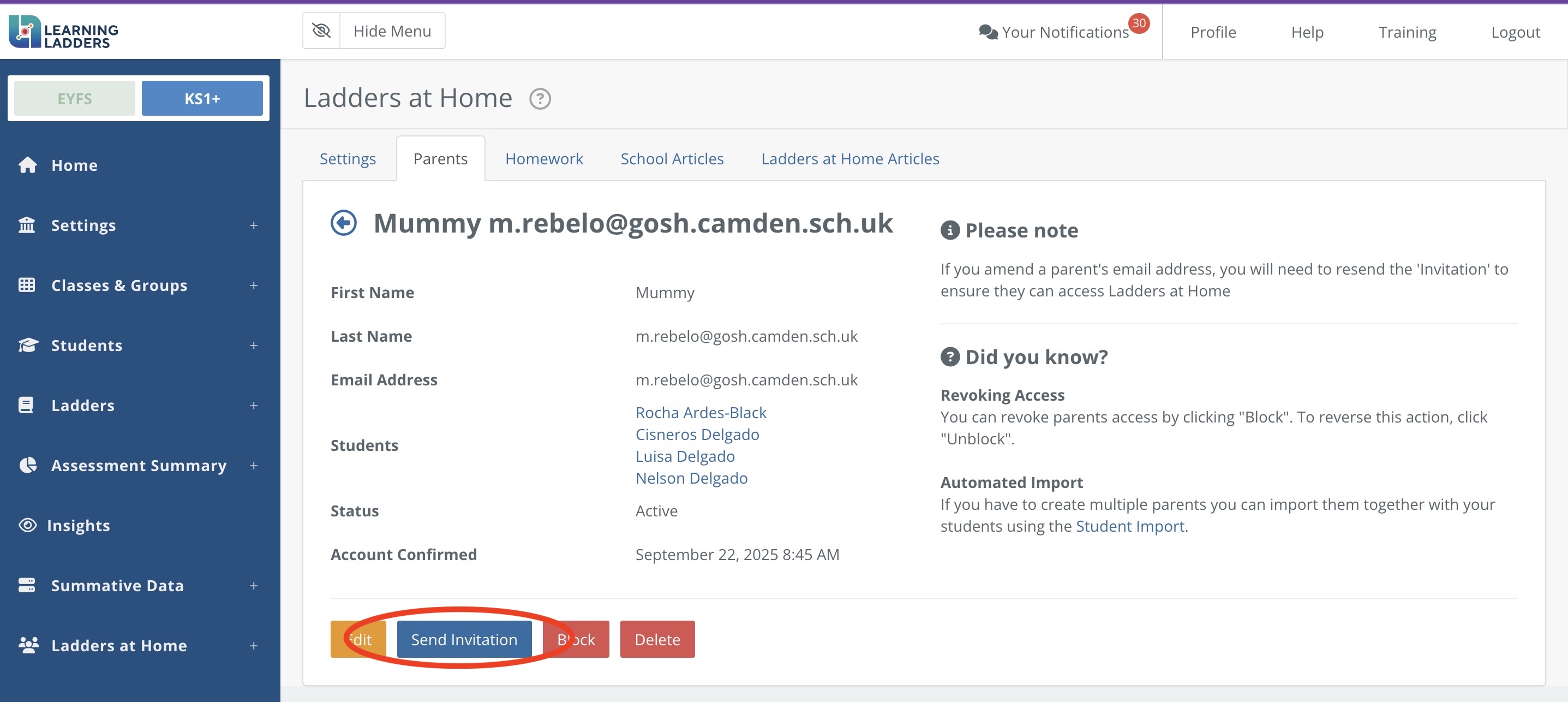
Task: Click the Home house icon in sidebar
Action: click(27, 165)
